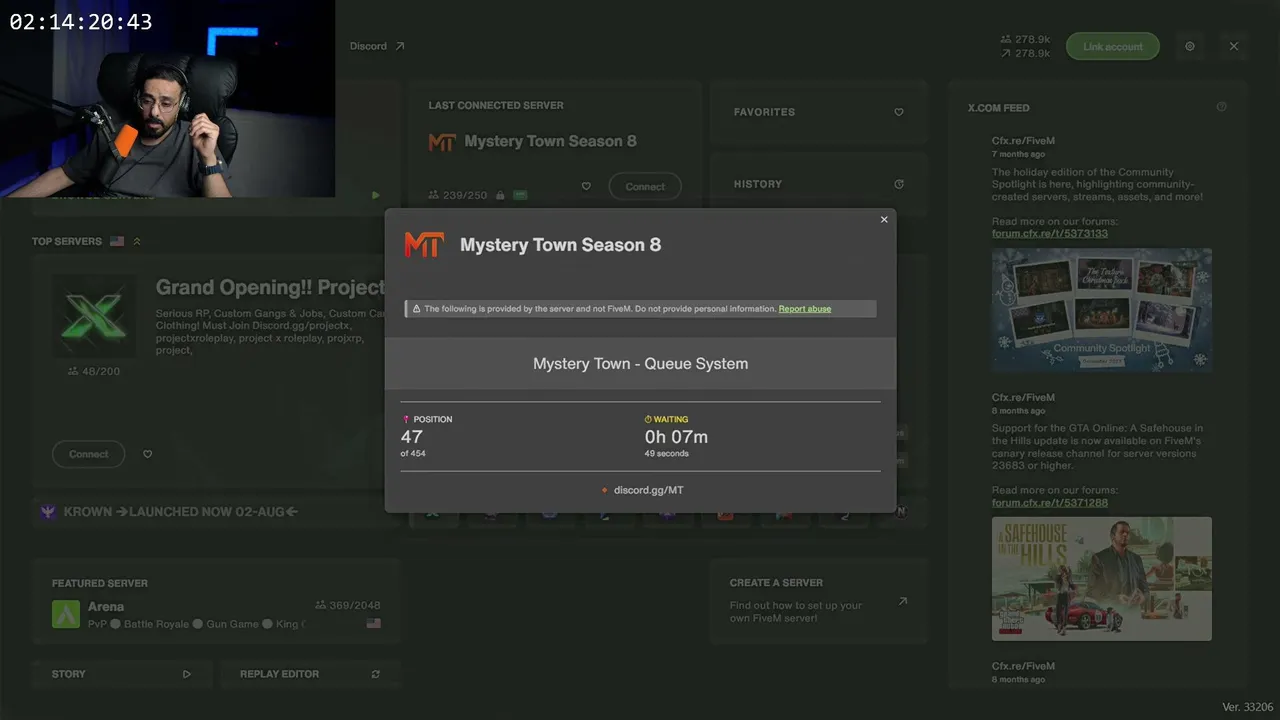Favorite the Grand Opening Project server

148,454
